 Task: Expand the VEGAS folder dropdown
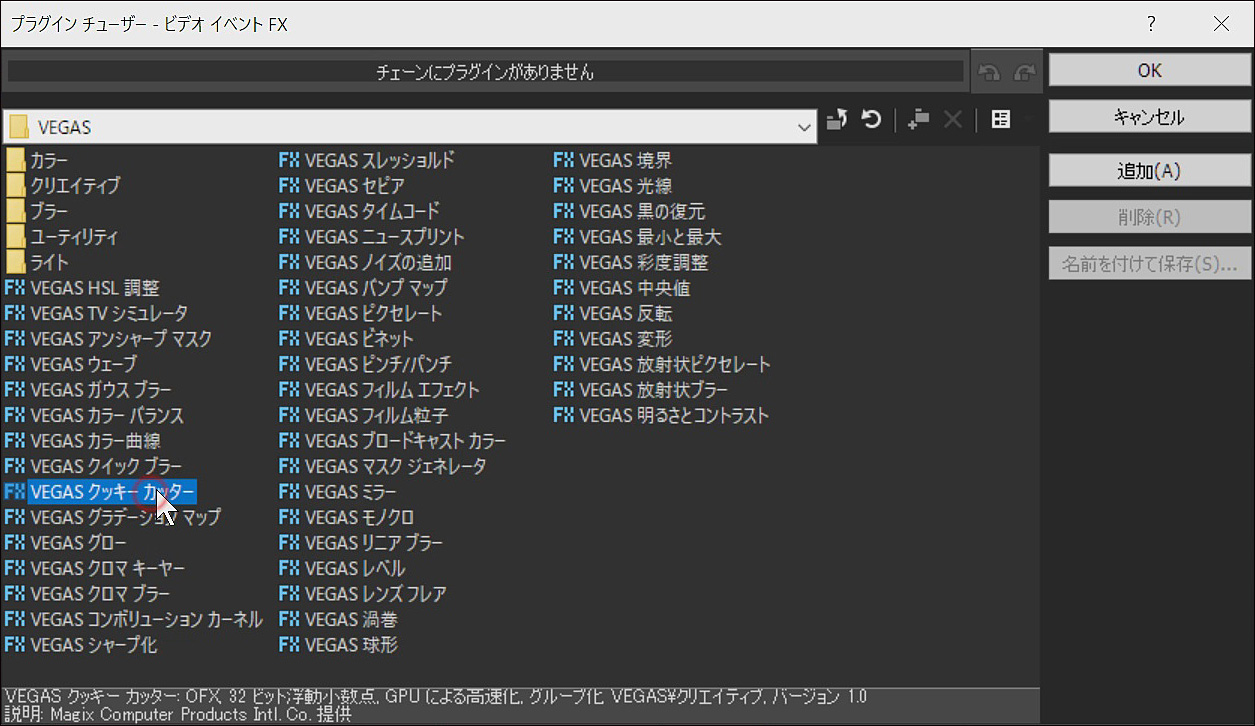(x=804, y=127)
